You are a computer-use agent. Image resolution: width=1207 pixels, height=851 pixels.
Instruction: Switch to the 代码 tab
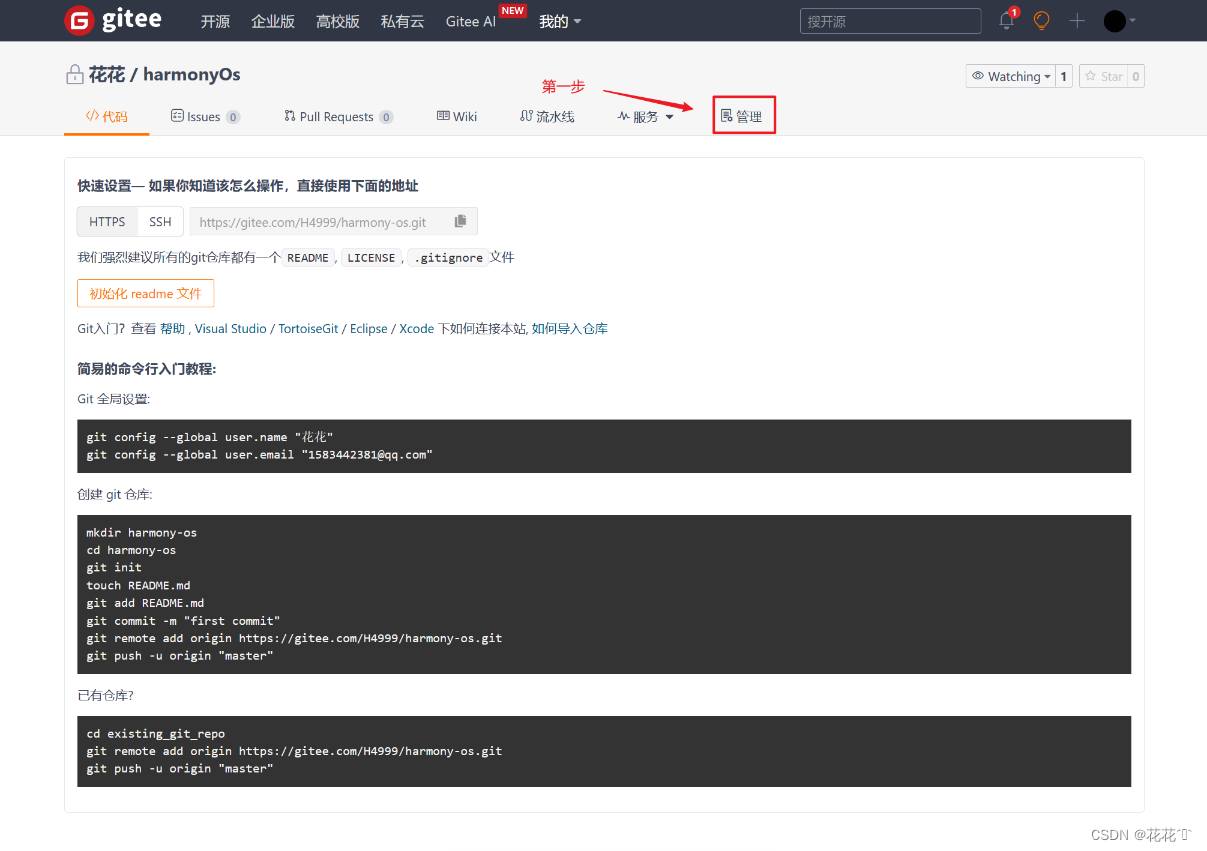click(107, 116)
